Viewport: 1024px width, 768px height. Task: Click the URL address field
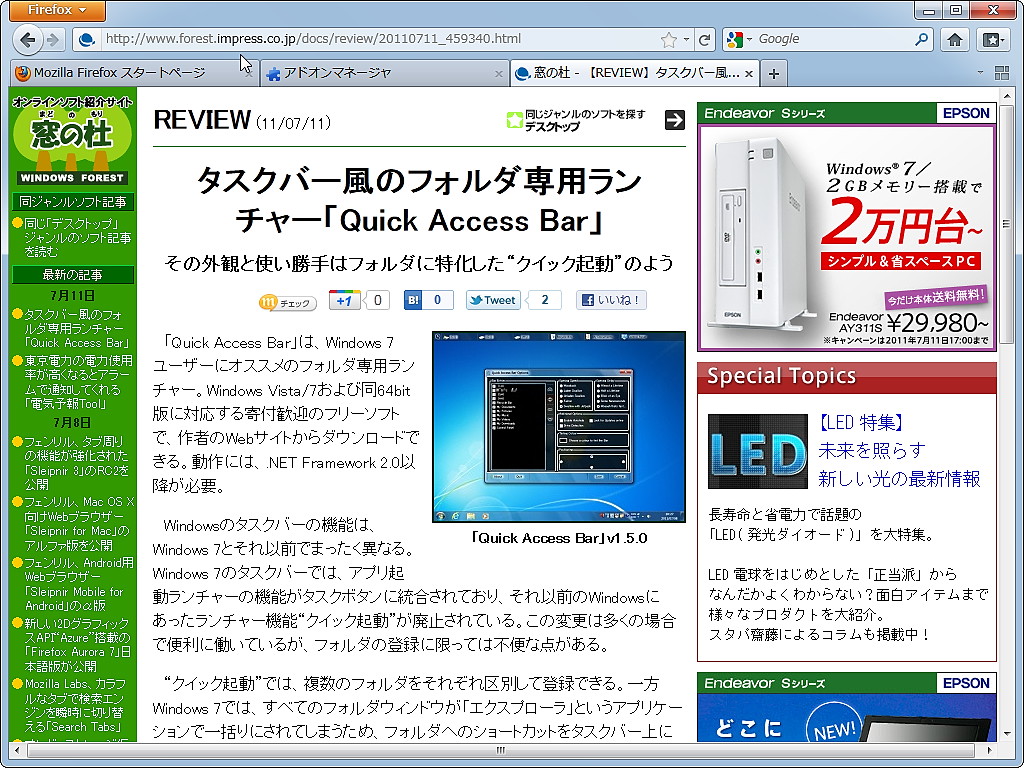point(379,39)
